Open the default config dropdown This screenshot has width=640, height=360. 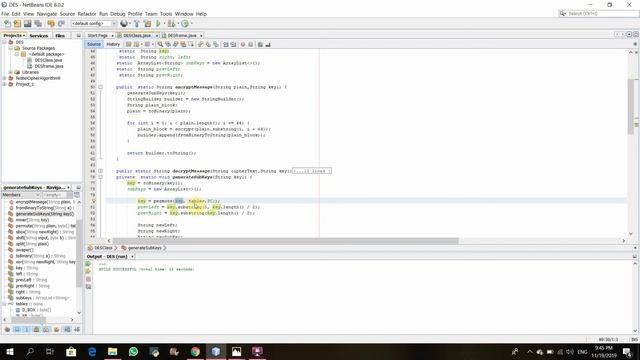coord(94,24)
